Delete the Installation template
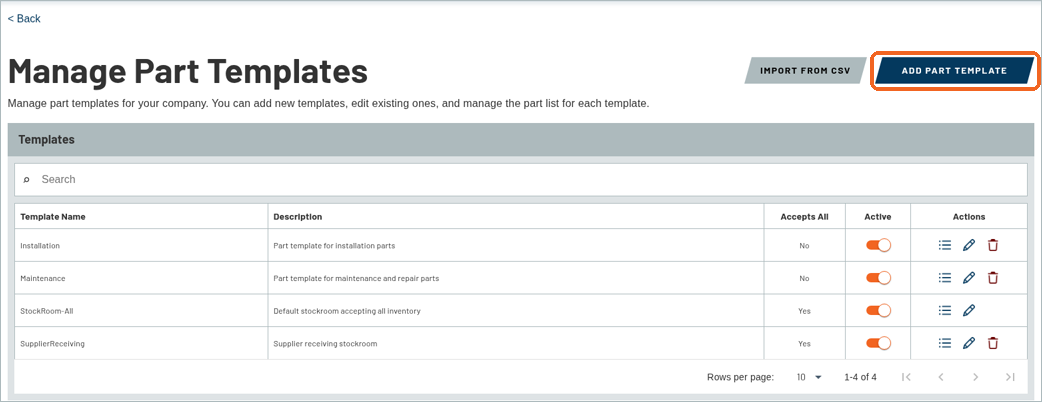The height and width of the screenshot is (402, 1042). point(993,245)
